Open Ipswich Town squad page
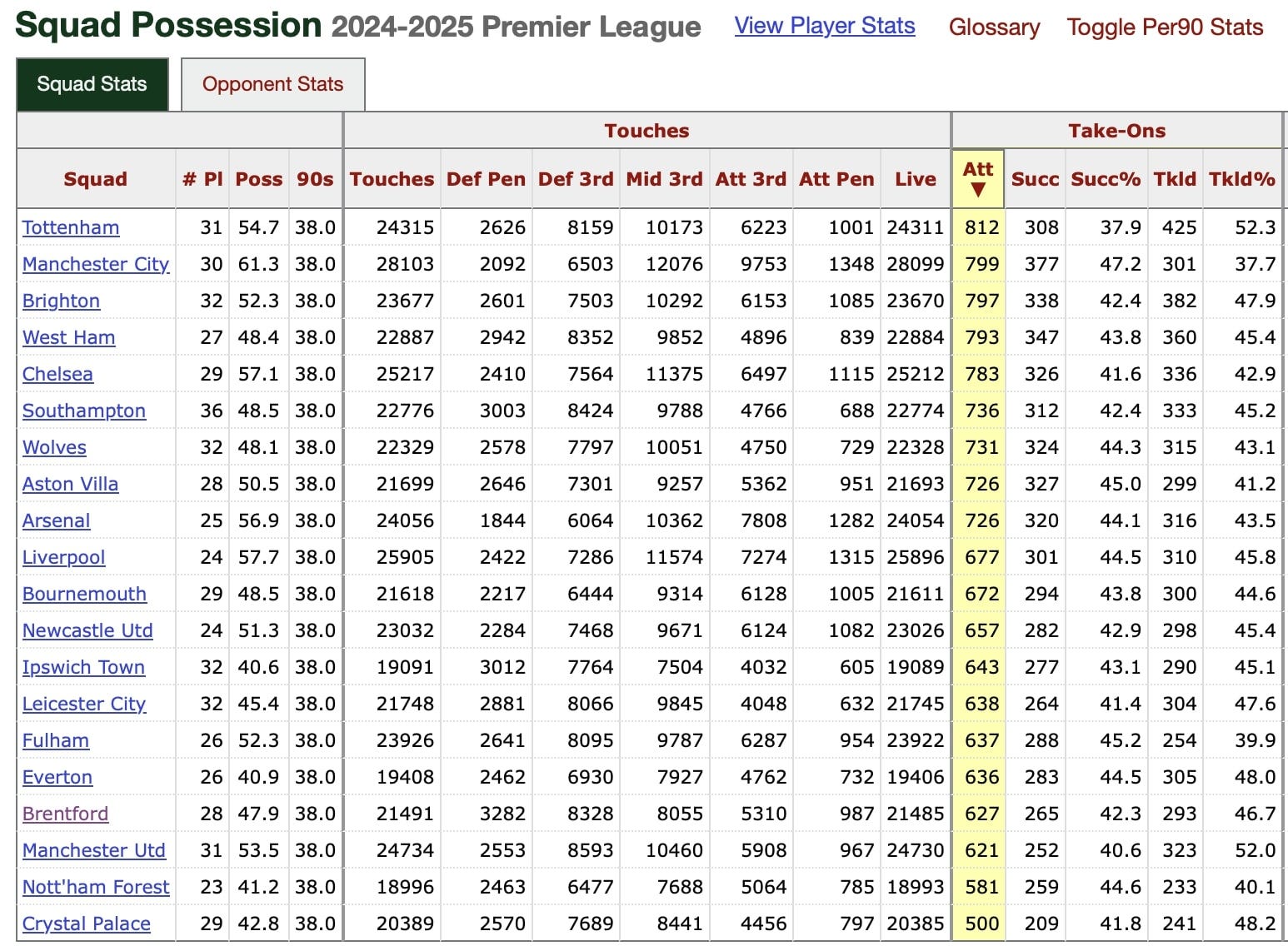 (83, 667)
